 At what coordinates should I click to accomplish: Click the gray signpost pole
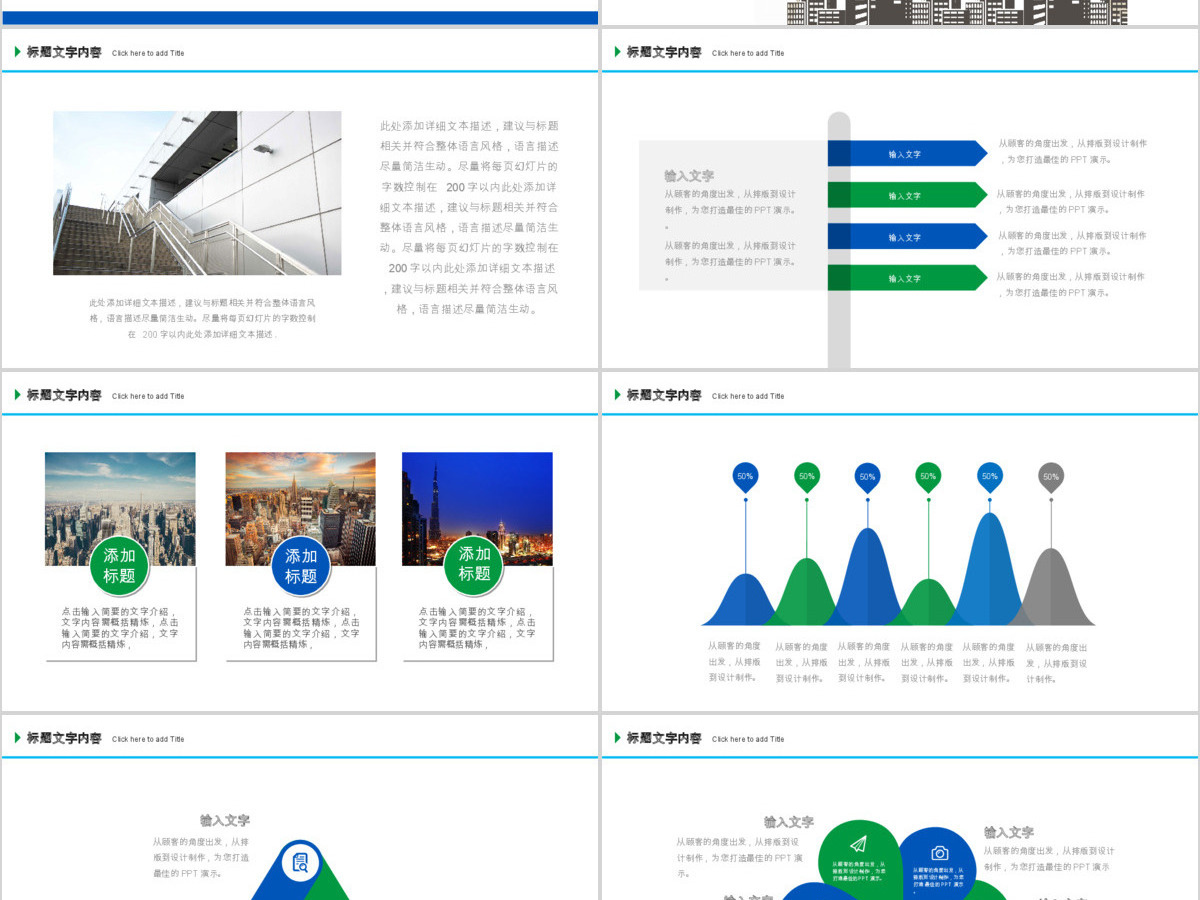pos(839,240)
